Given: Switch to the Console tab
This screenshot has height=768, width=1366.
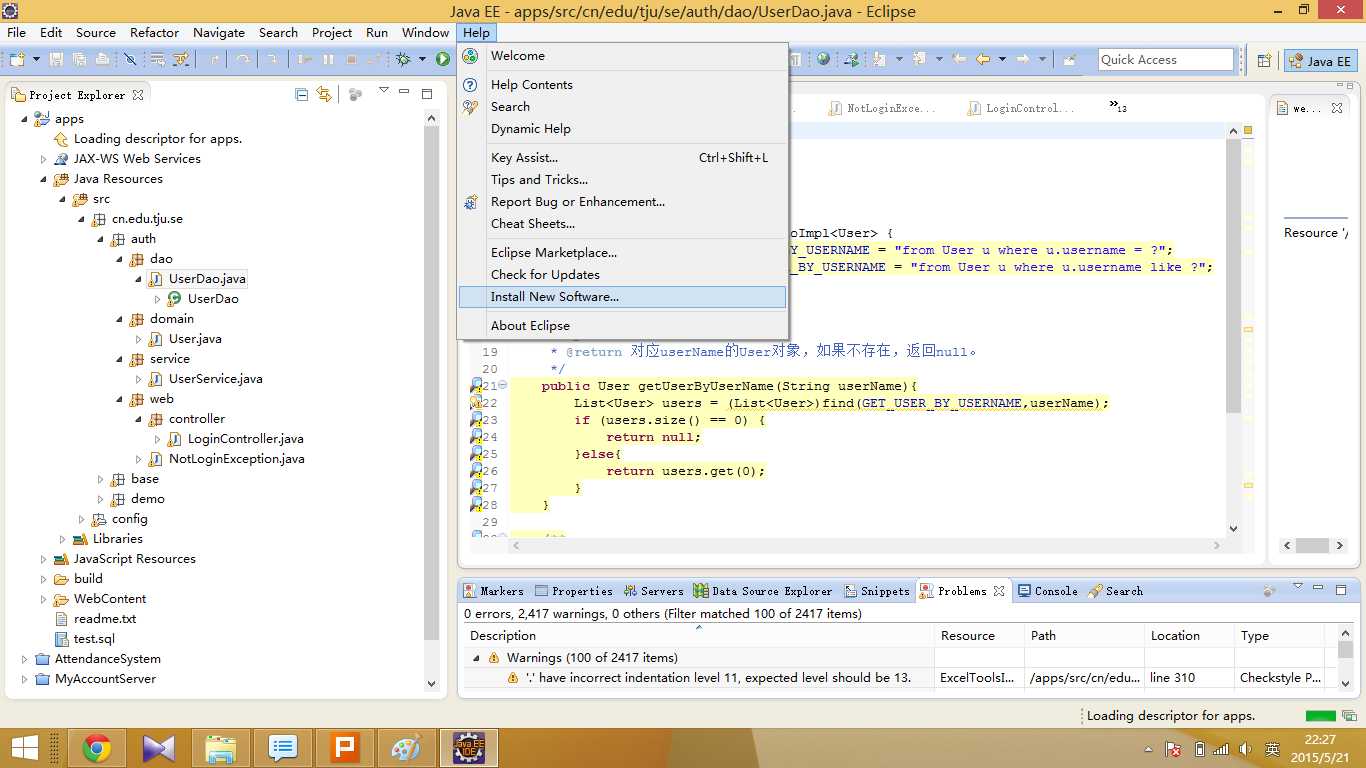Looking at the screenshot, I should (1048, 591).
